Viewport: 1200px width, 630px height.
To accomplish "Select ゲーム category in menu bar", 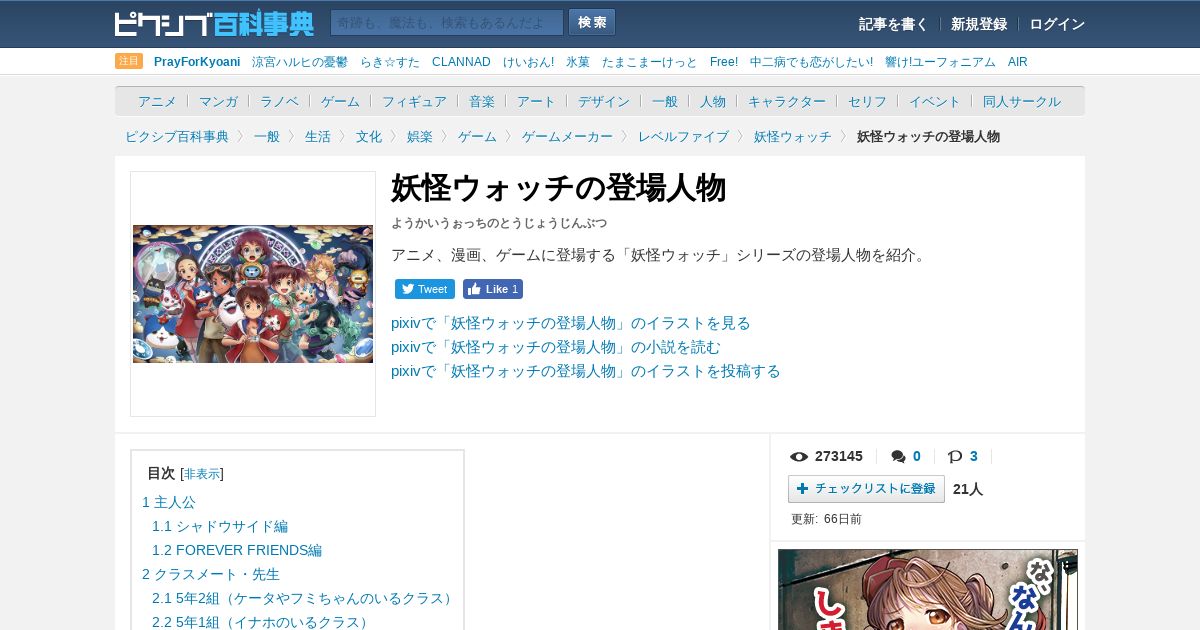I will click(340, 102).
